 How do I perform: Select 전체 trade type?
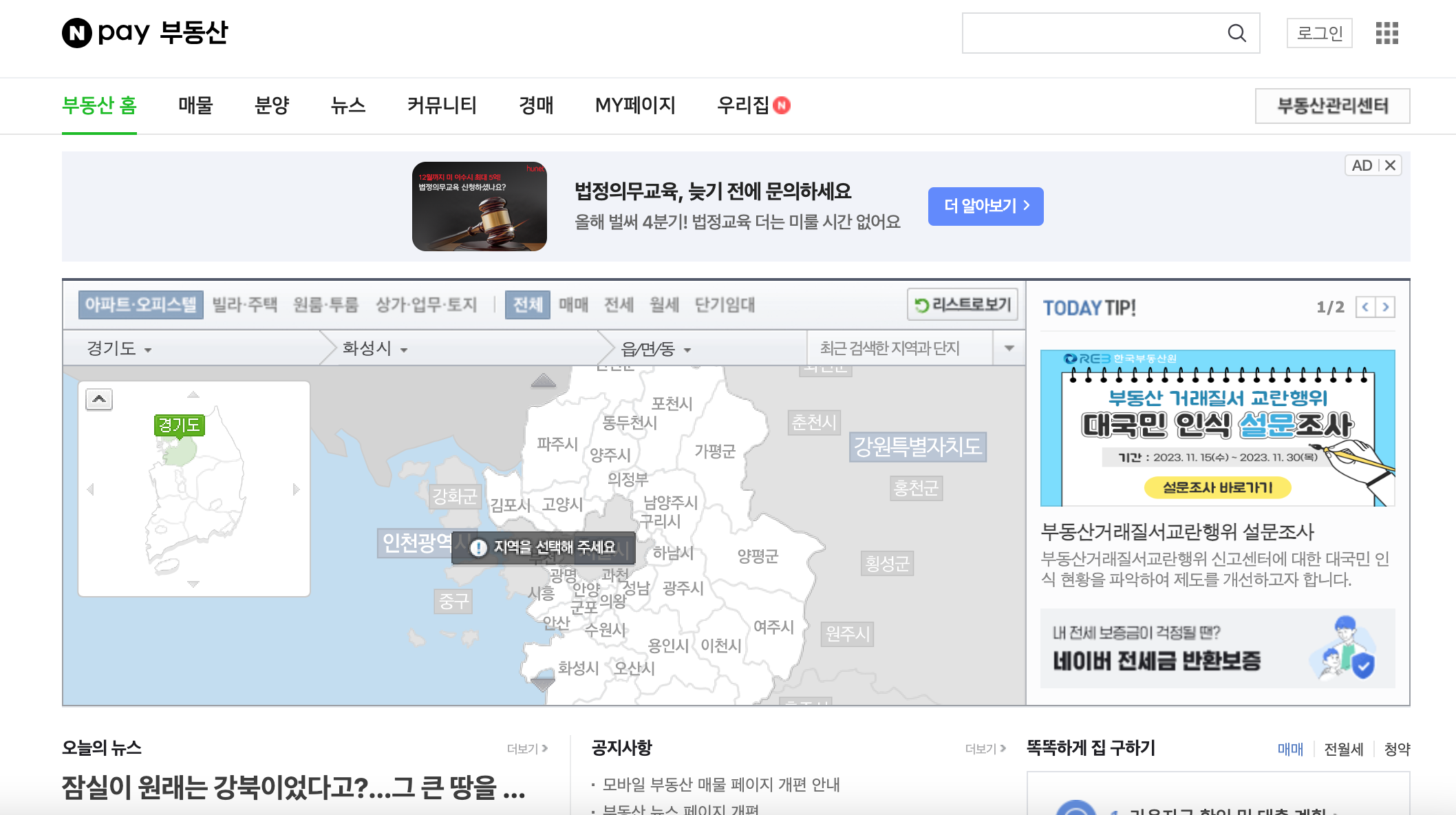(528, 304)
